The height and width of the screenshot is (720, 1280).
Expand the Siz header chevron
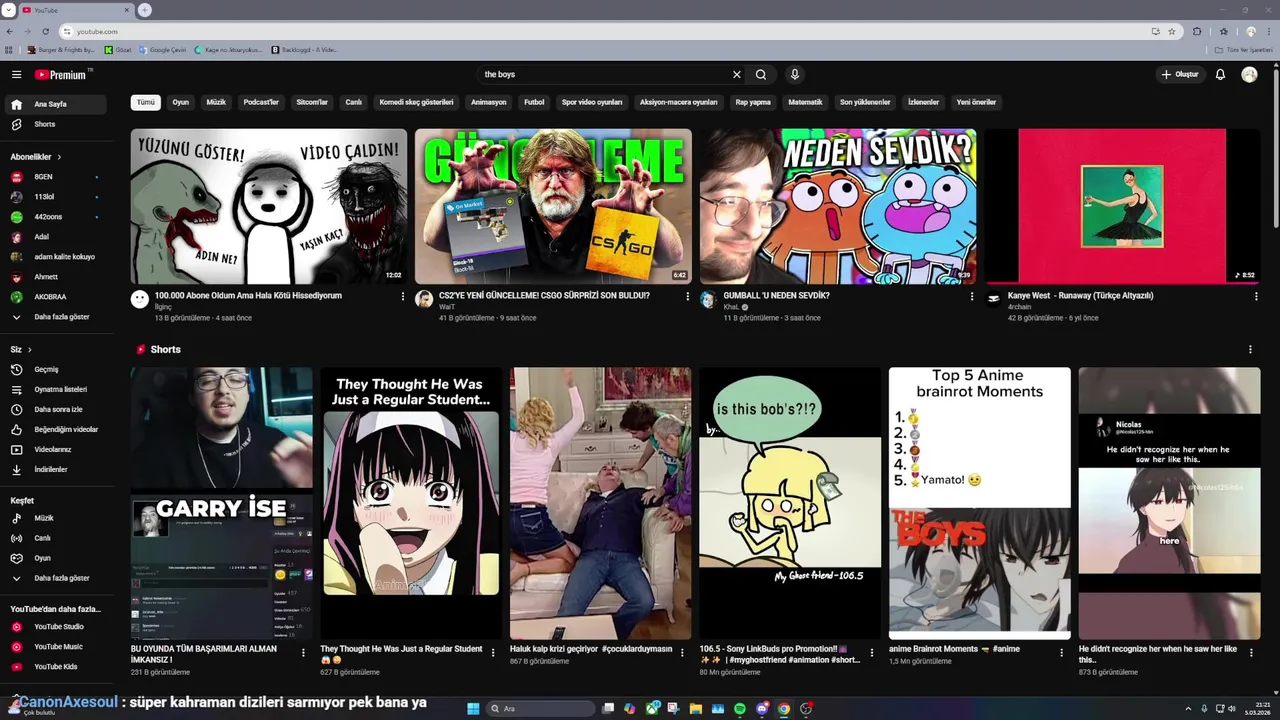(30, 350)
